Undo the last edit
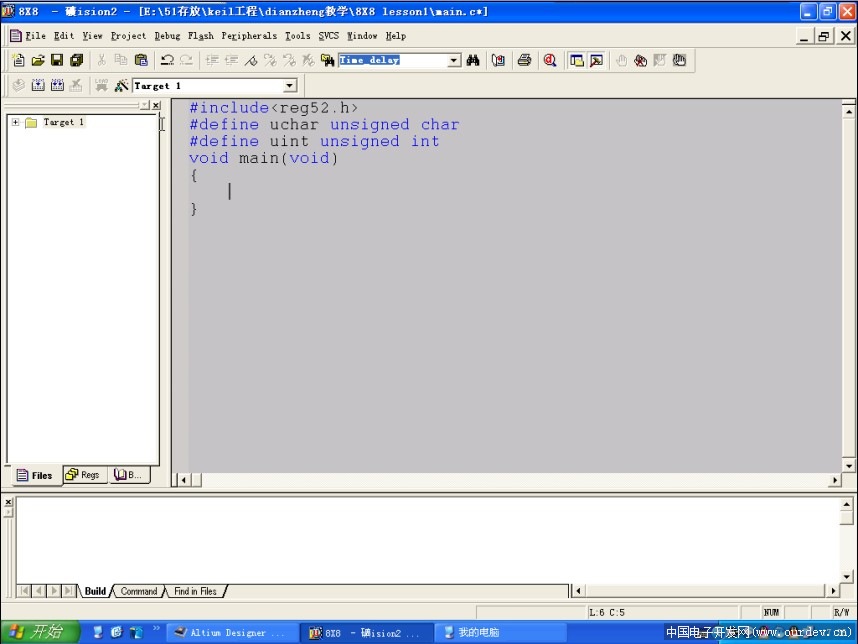This screenshot has height=644, width=858. coord(167,60)
